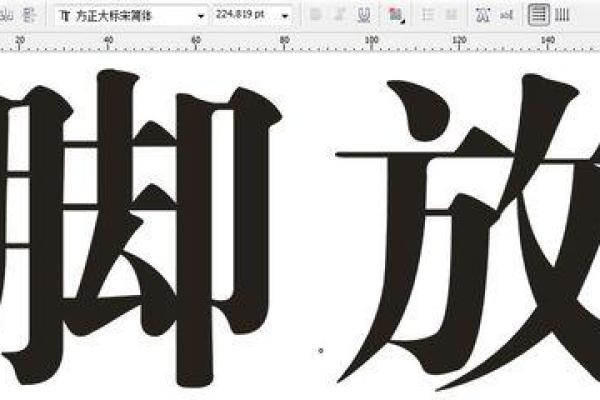Open the text properties docker icon
This screenshot has width=600, height=400.
[x=483, y=15]
